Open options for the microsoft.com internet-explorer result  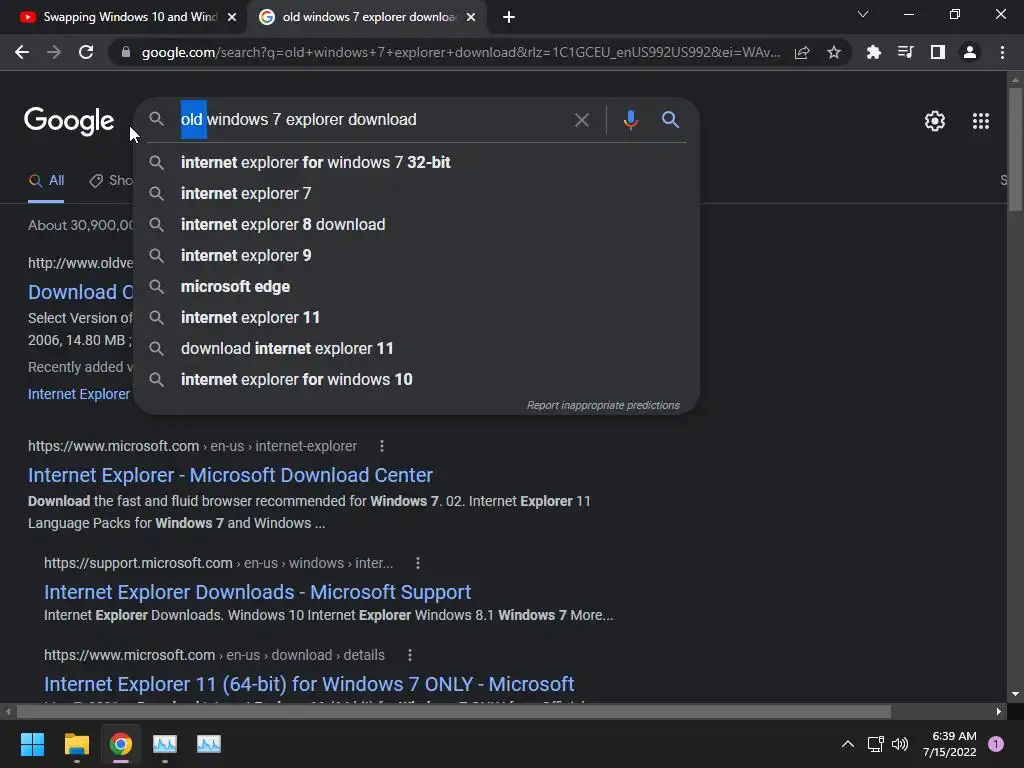point(382,447)
